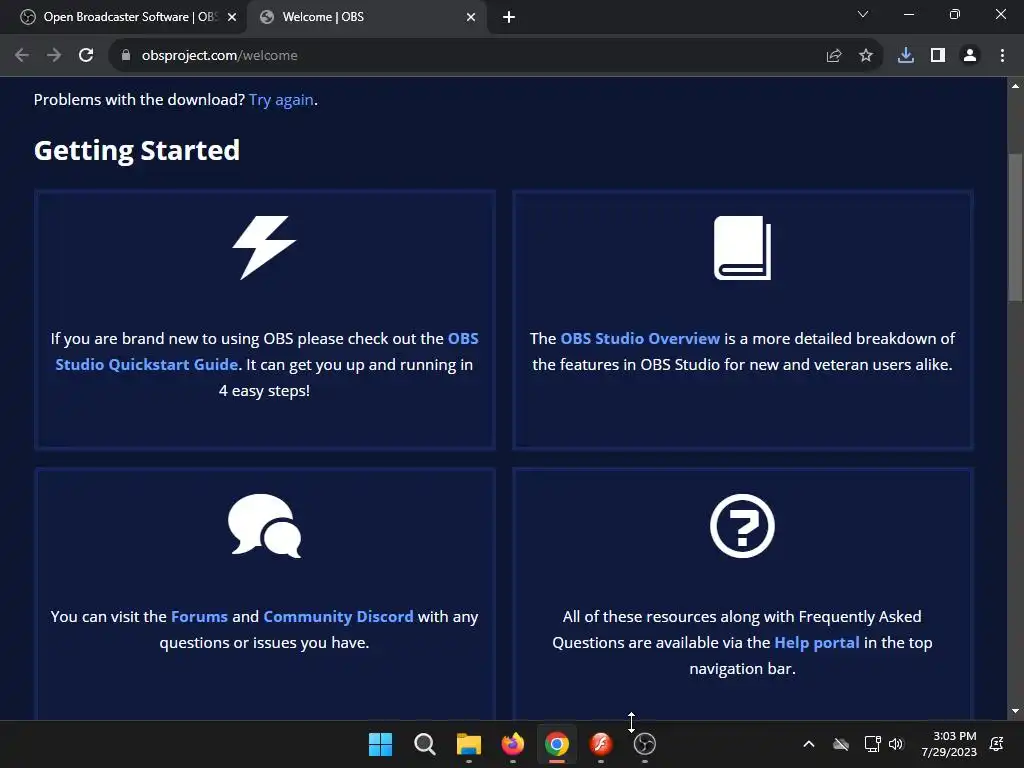Open the red Flash taskbar app
Viewport: 1024px width, 768px height.
(x=601, y=744)
